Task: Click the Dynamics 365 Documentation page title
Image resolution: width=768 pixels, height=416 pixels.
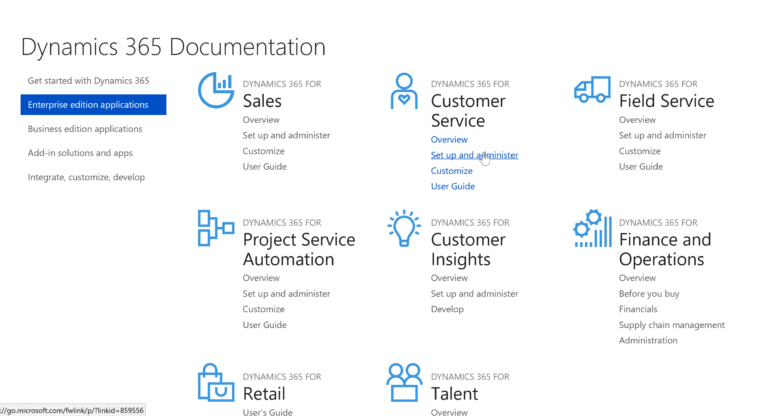Action: 173,47
